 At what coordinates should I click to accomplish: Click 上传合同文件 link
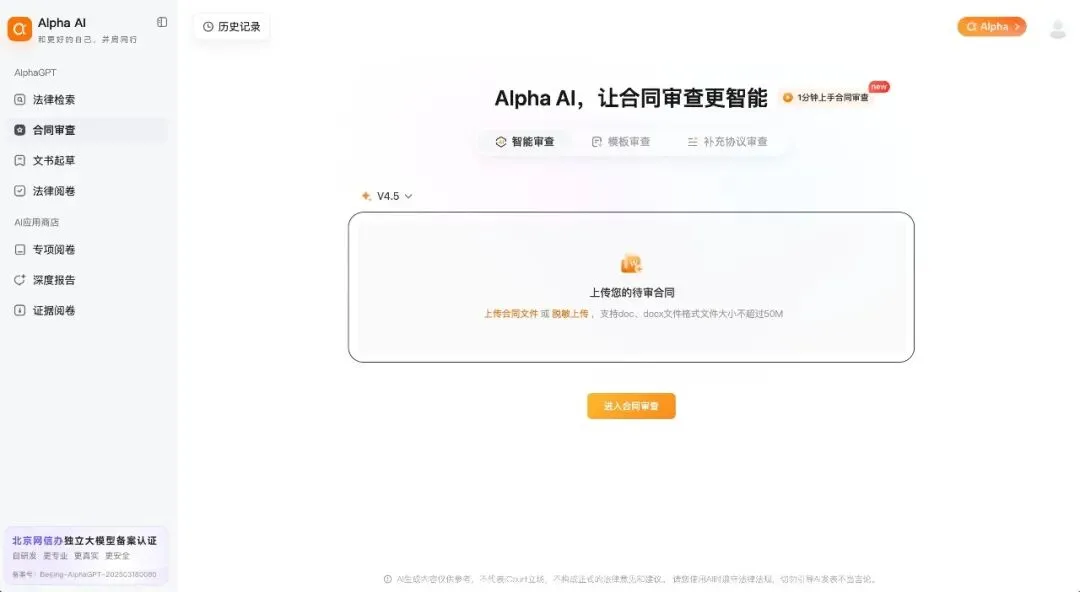[510, 314]
